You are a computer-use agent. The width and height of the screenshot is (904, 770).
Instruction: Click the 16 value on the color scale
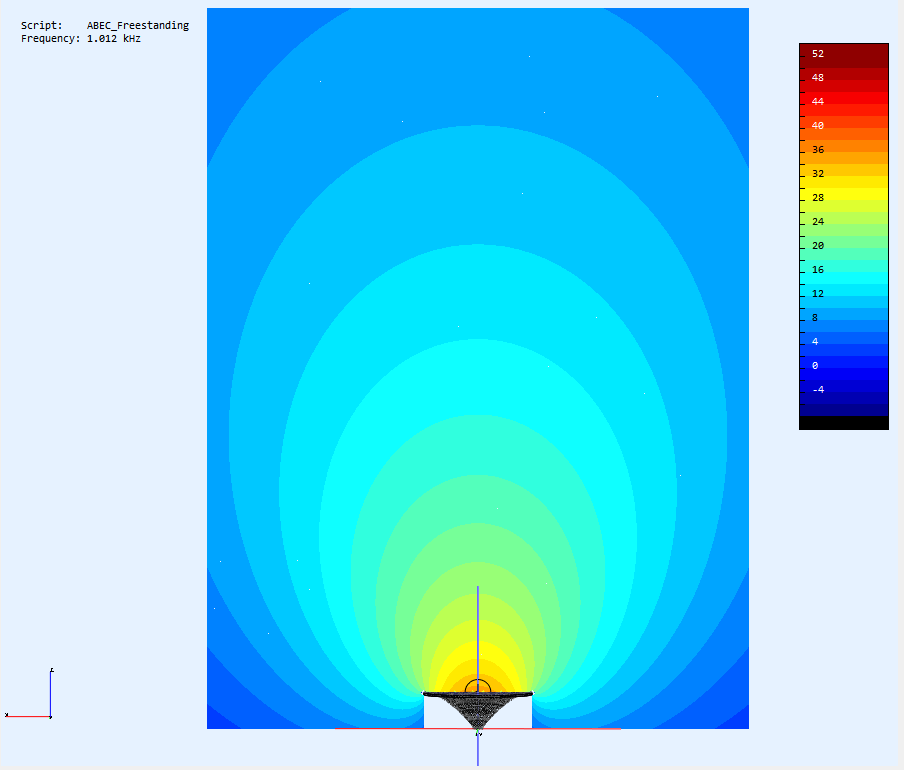818,270
